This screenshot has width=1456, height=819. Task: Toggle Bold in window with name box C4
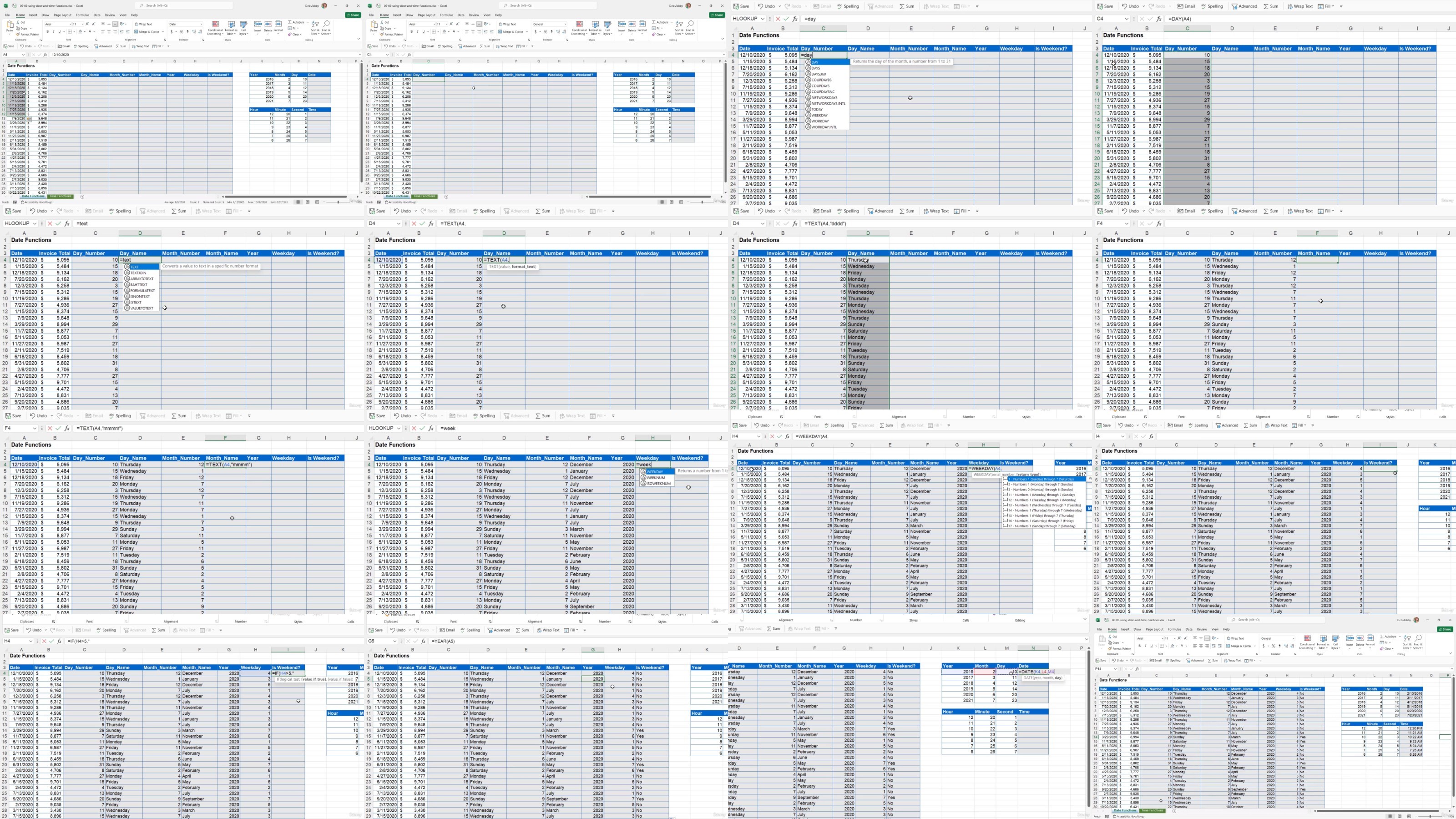point(411,32)
